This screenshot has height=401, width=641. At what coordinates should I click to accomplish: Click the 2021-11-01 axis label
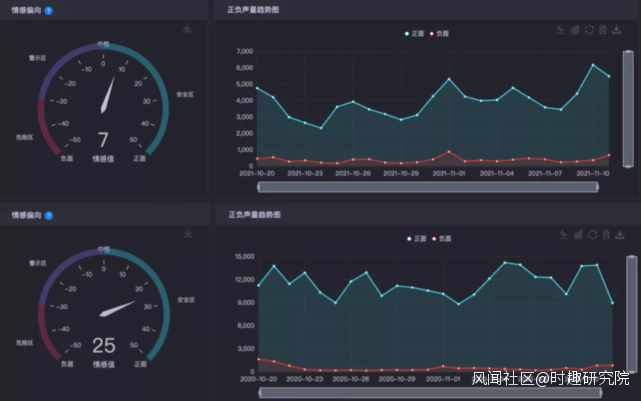(x=449, y=173)
